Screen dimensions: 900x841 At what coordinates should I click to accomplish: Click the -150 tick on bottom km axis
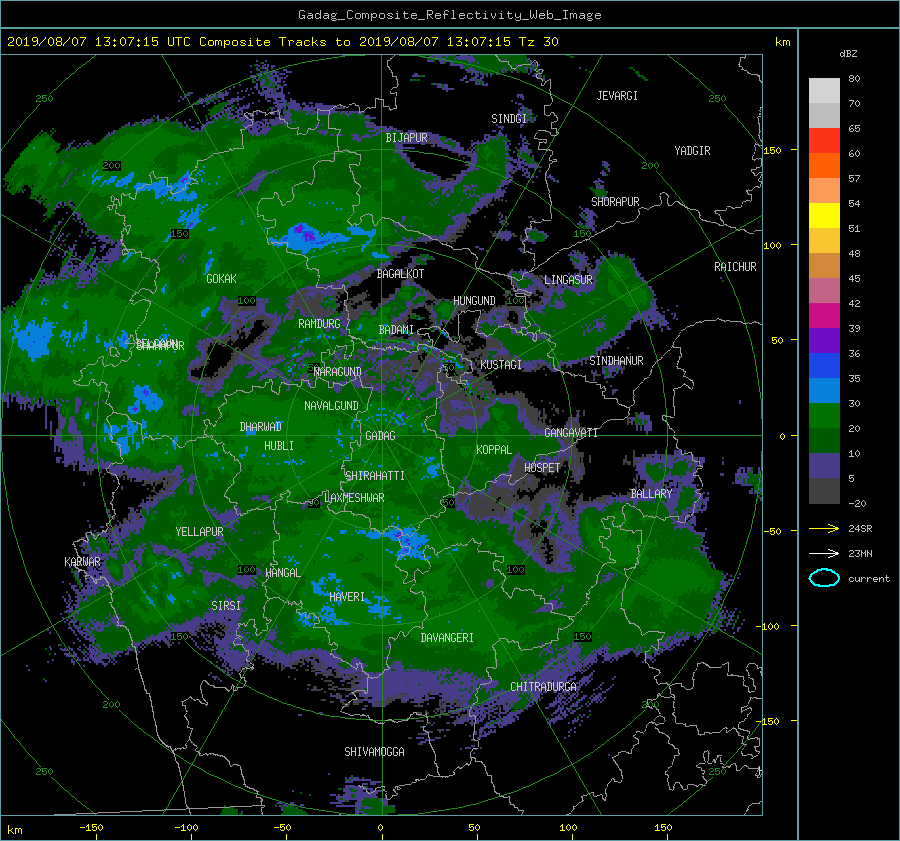click(91, 828)
